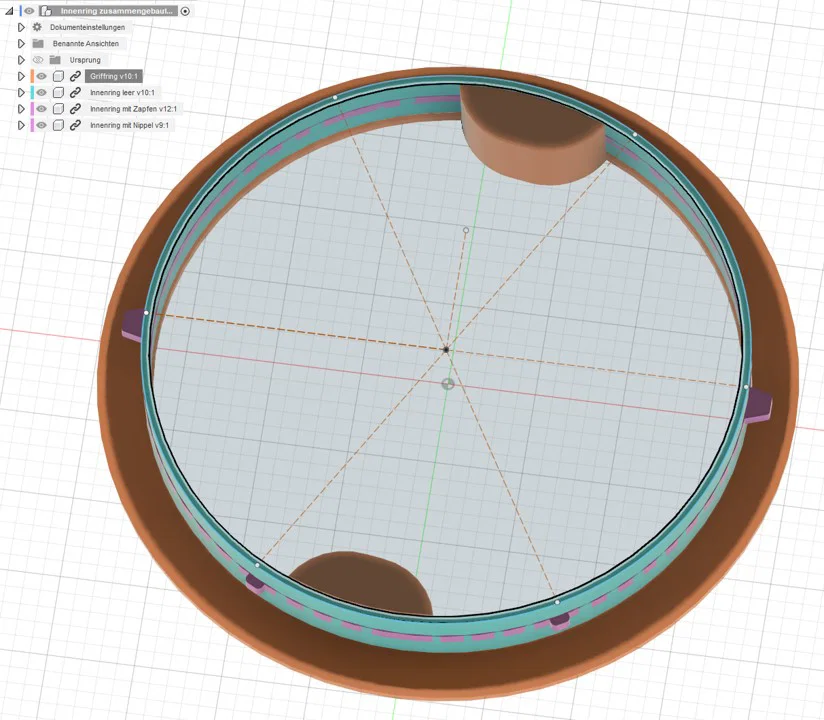Hide the Innenring leer v10:1 component
The height and width of the screenshot is (720, 824).
(x=42, y=92)
